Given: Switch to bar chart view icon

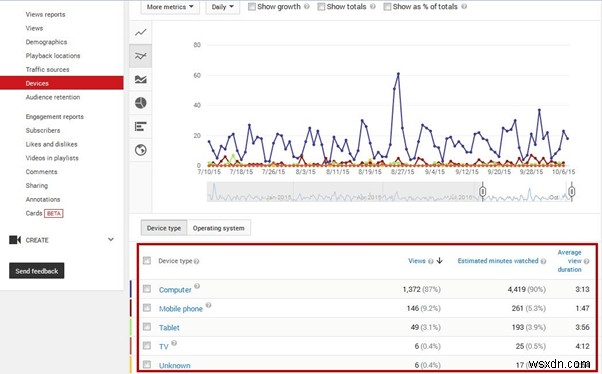Looking at the screenshot, I should pos(141,126).
